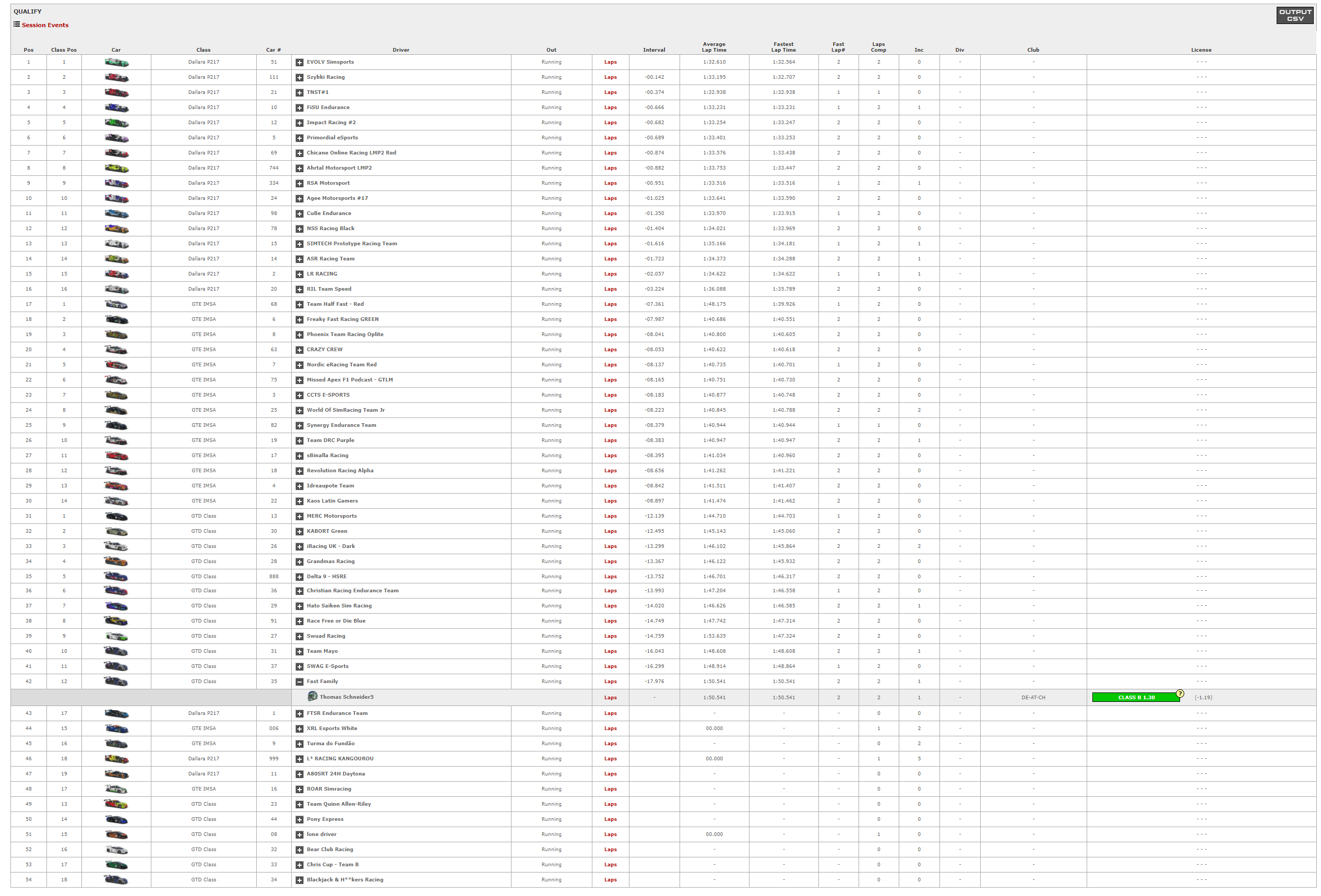
Task: Expand the Szybki Racing driver list
Action: [x=300, y=77]
